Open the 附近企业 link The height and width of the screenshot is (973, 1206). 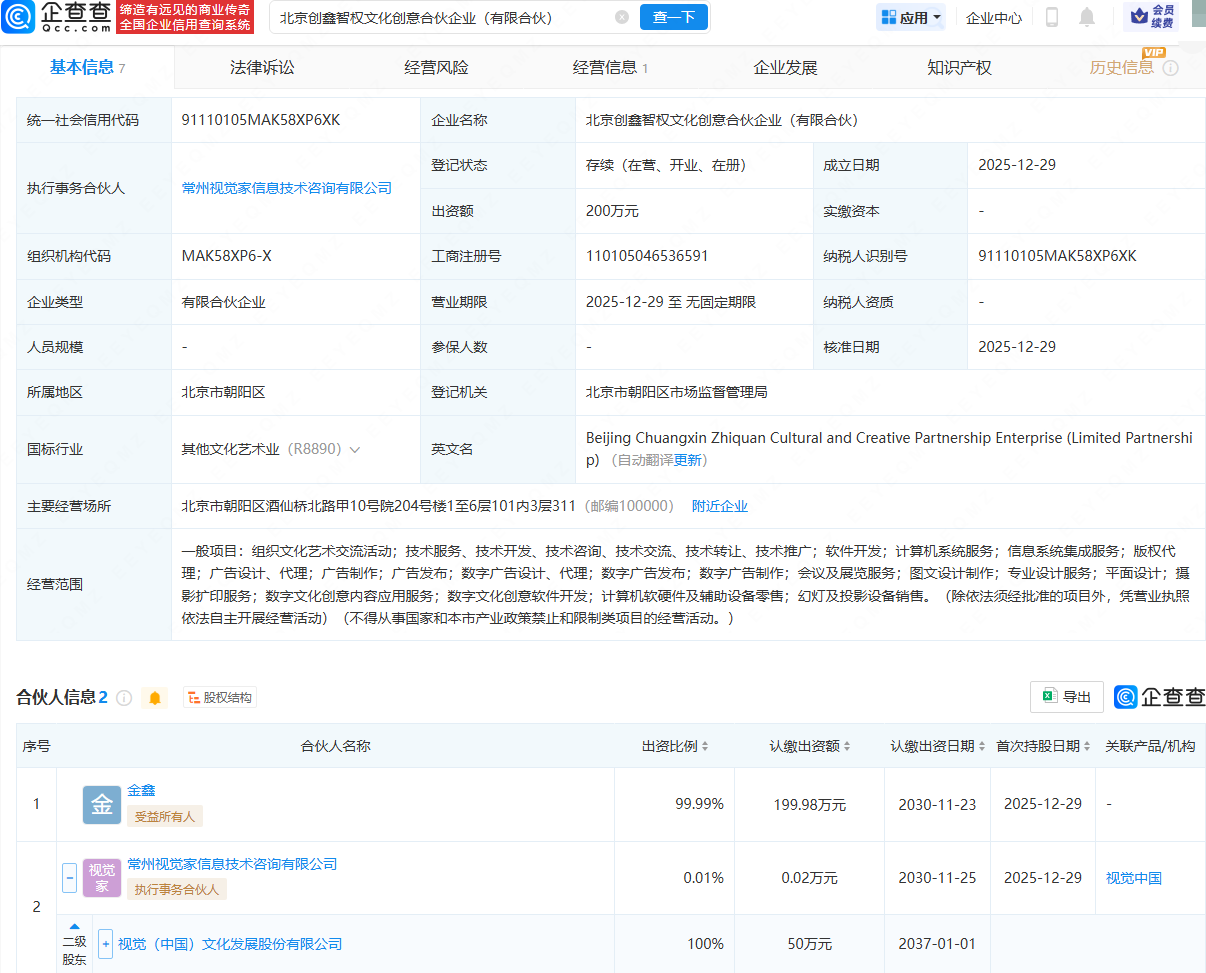pyautogui.click(x=718, y=505)
